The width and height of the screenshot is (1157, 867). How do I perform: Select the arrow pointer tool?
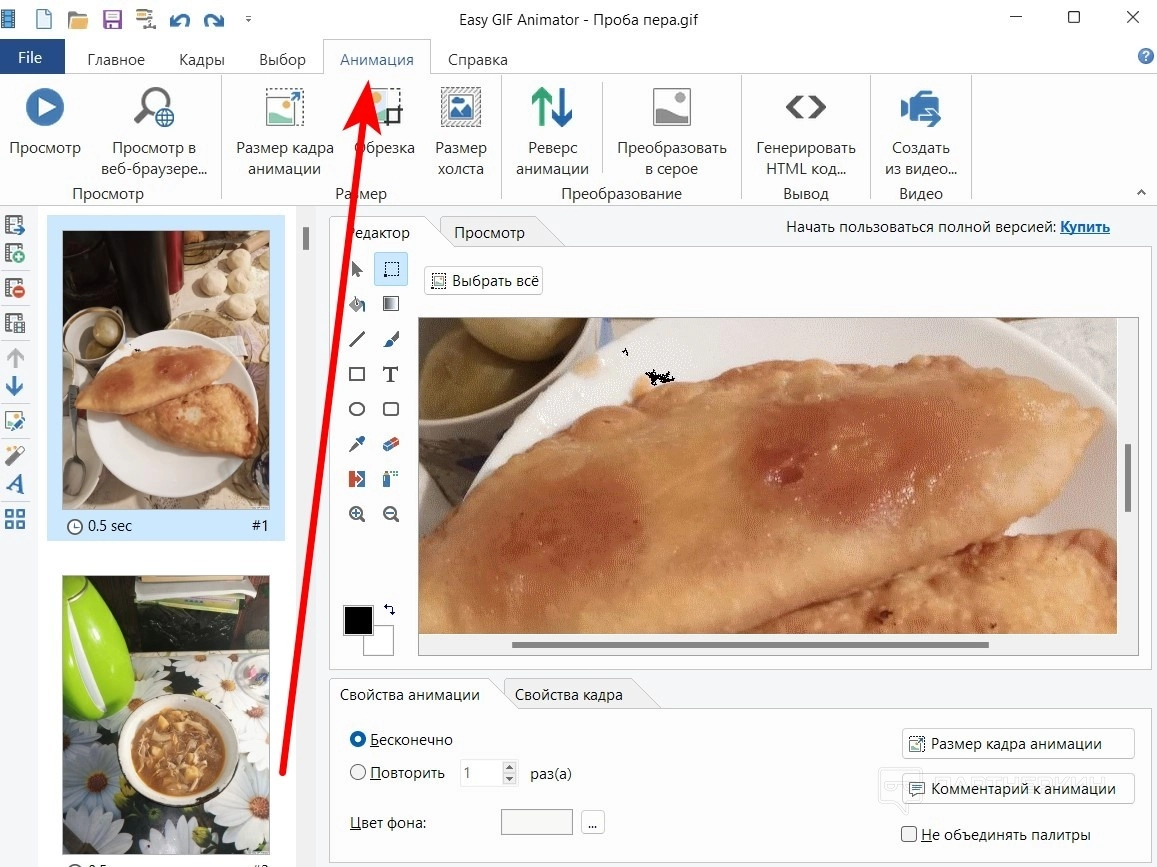(357, 269)
